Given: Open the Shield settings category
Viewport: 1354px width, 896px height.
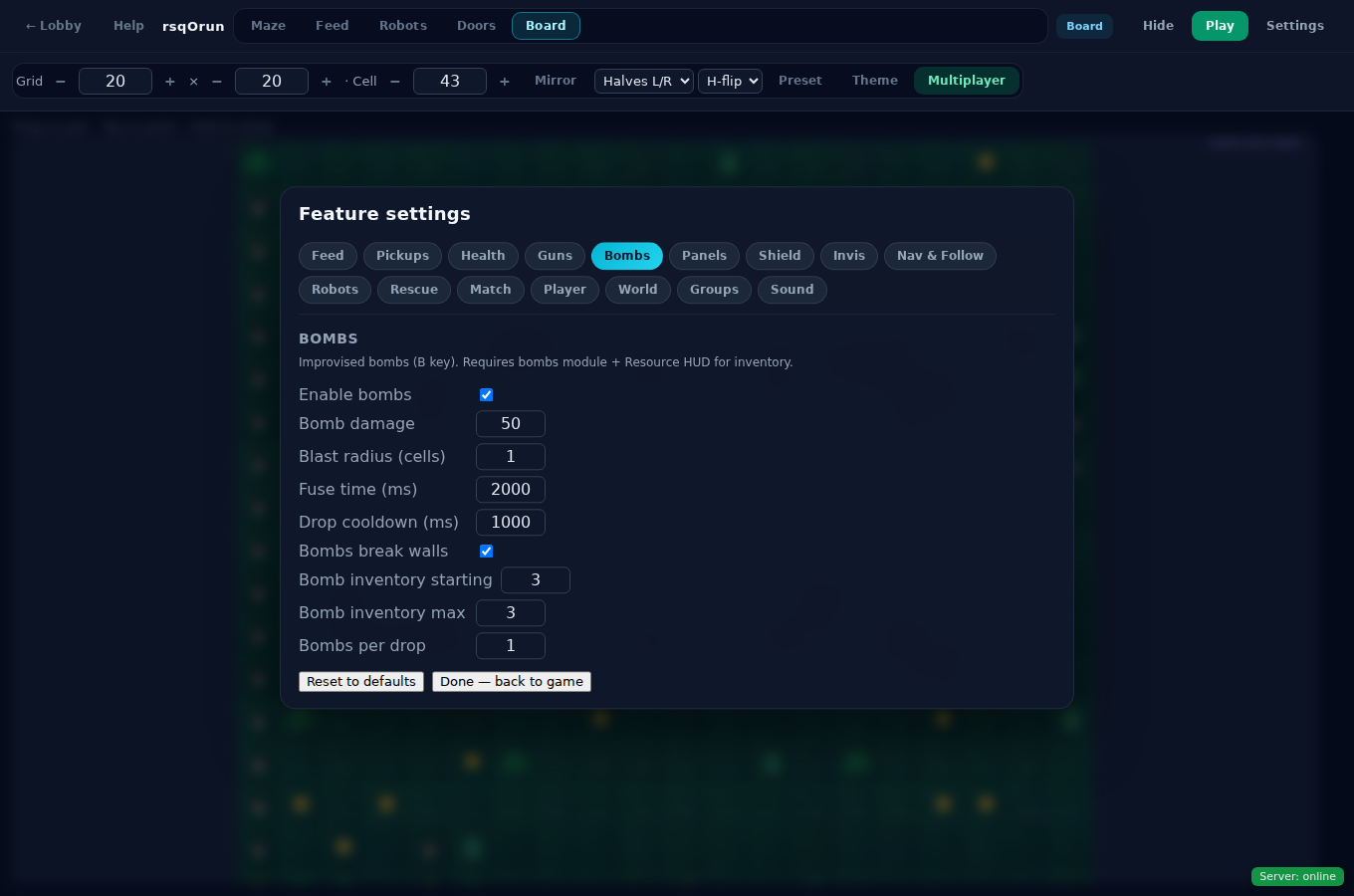Looking at the screenshot, I should pyautogui.click(x=780, y=256).
